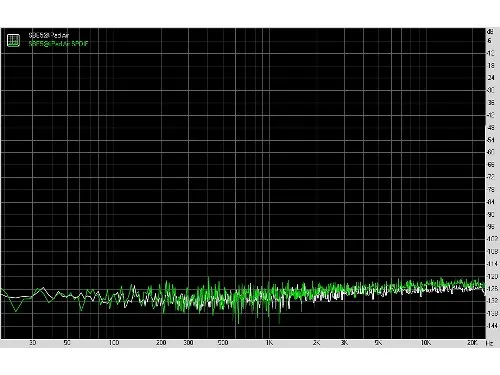The image size is (500, 375).
Task: Click the 20K frequency axis label
Action: pyautogui.click(x=473, y=343)
